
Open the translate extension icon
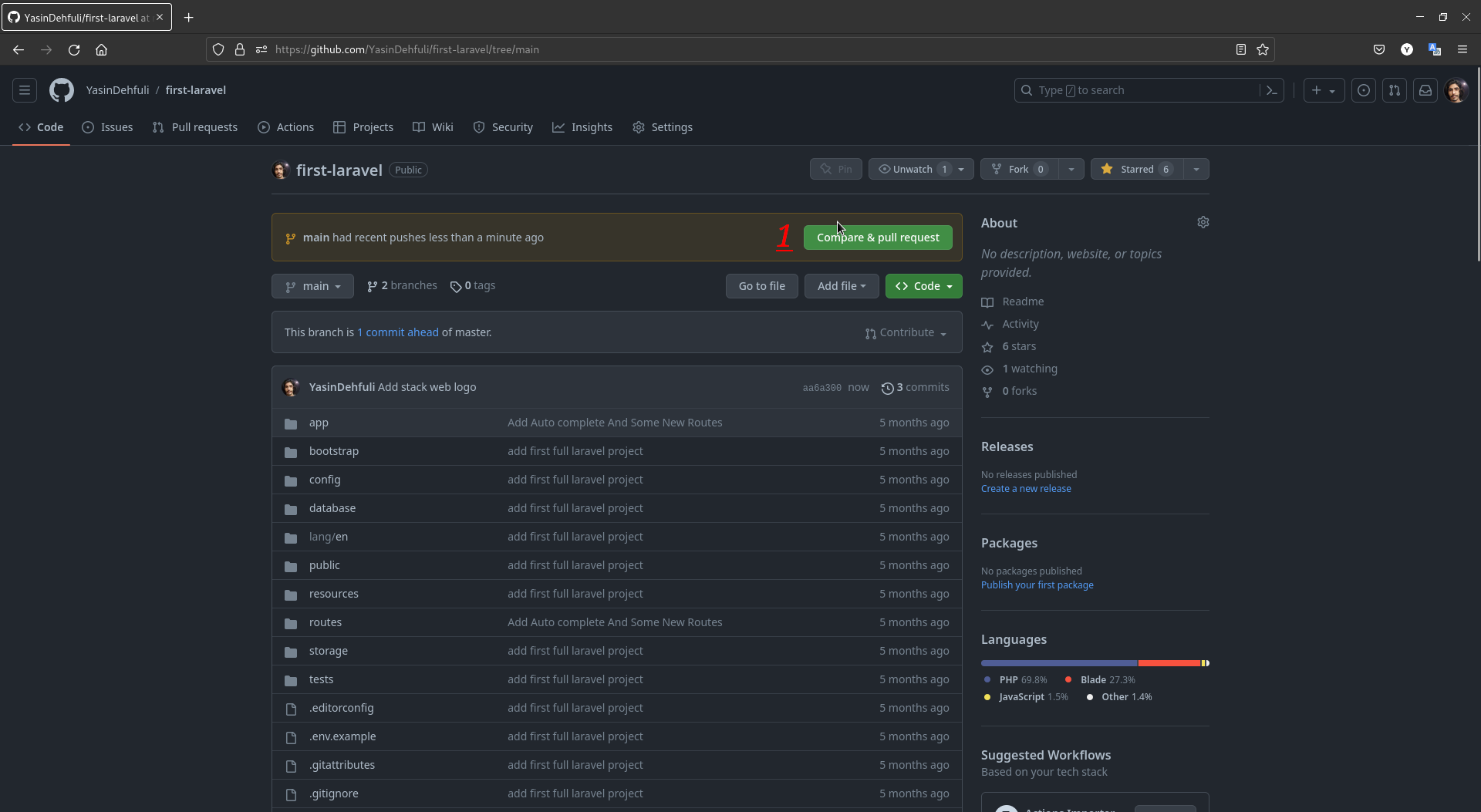point(1435,49)
